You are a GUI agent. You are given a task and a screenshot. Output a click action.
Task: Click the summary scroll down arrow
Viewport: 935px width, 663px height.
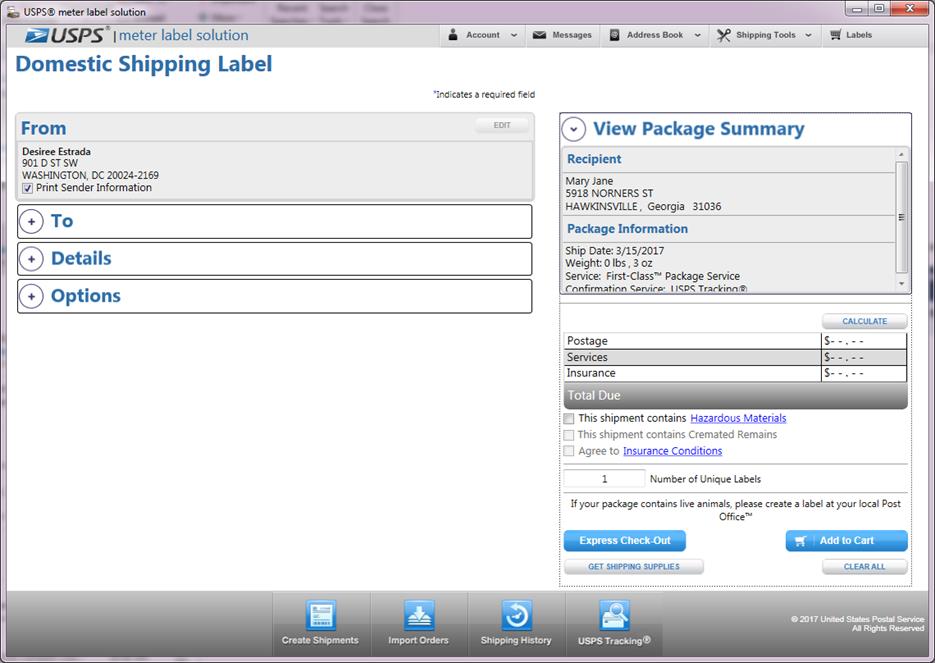coord(902,284)
